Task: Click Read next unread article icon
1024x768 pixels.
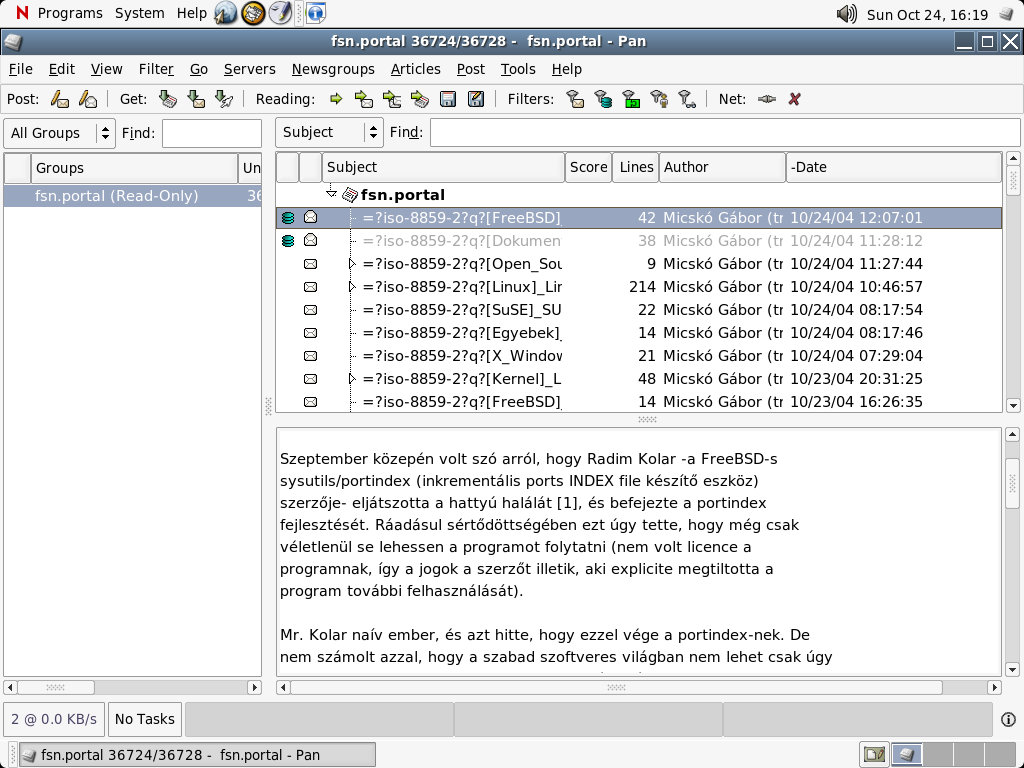Action: click(x=364, y=99)
